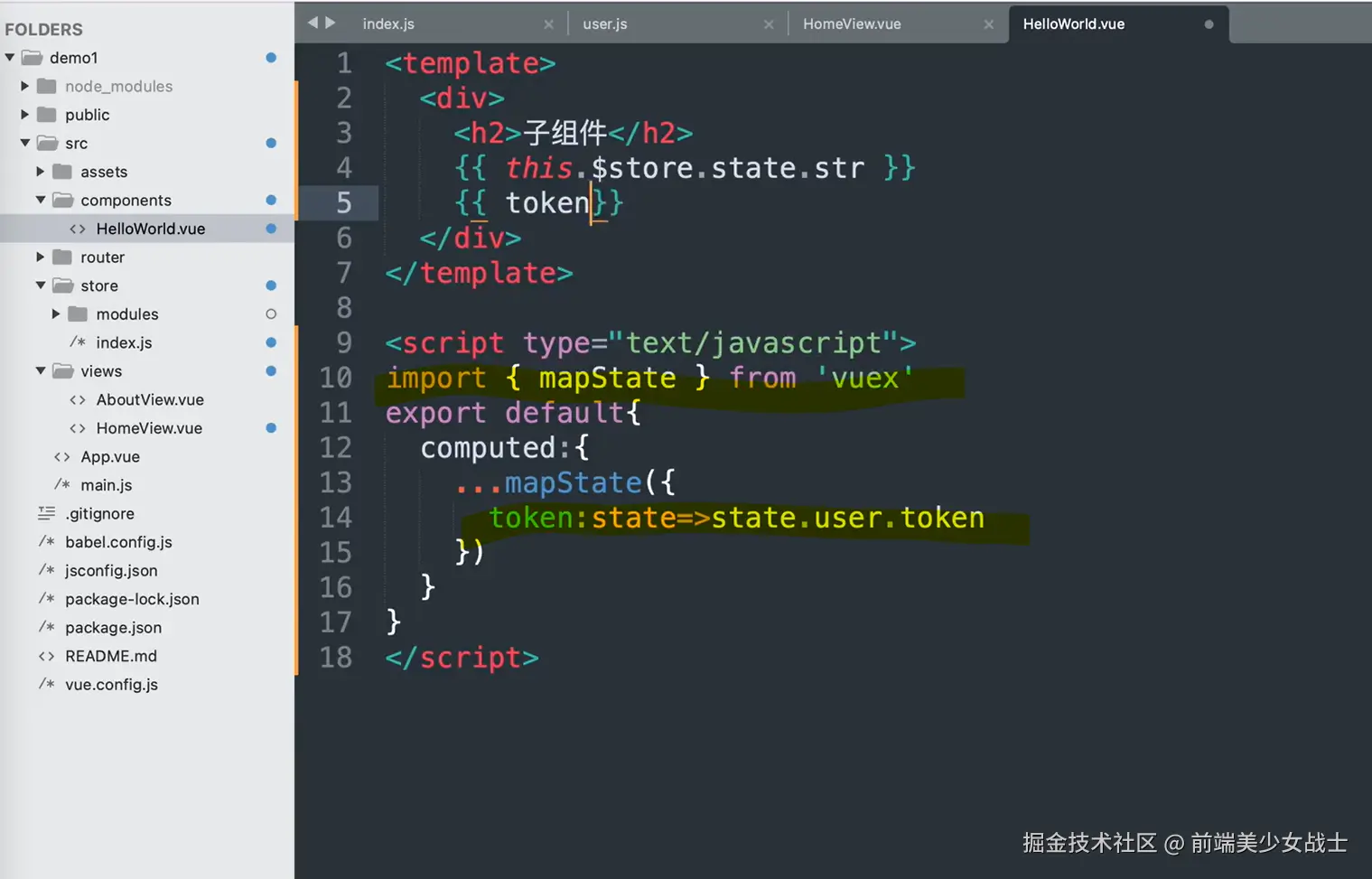
Task: Open babel.config.js in the file tree
Action: (118, 542)
